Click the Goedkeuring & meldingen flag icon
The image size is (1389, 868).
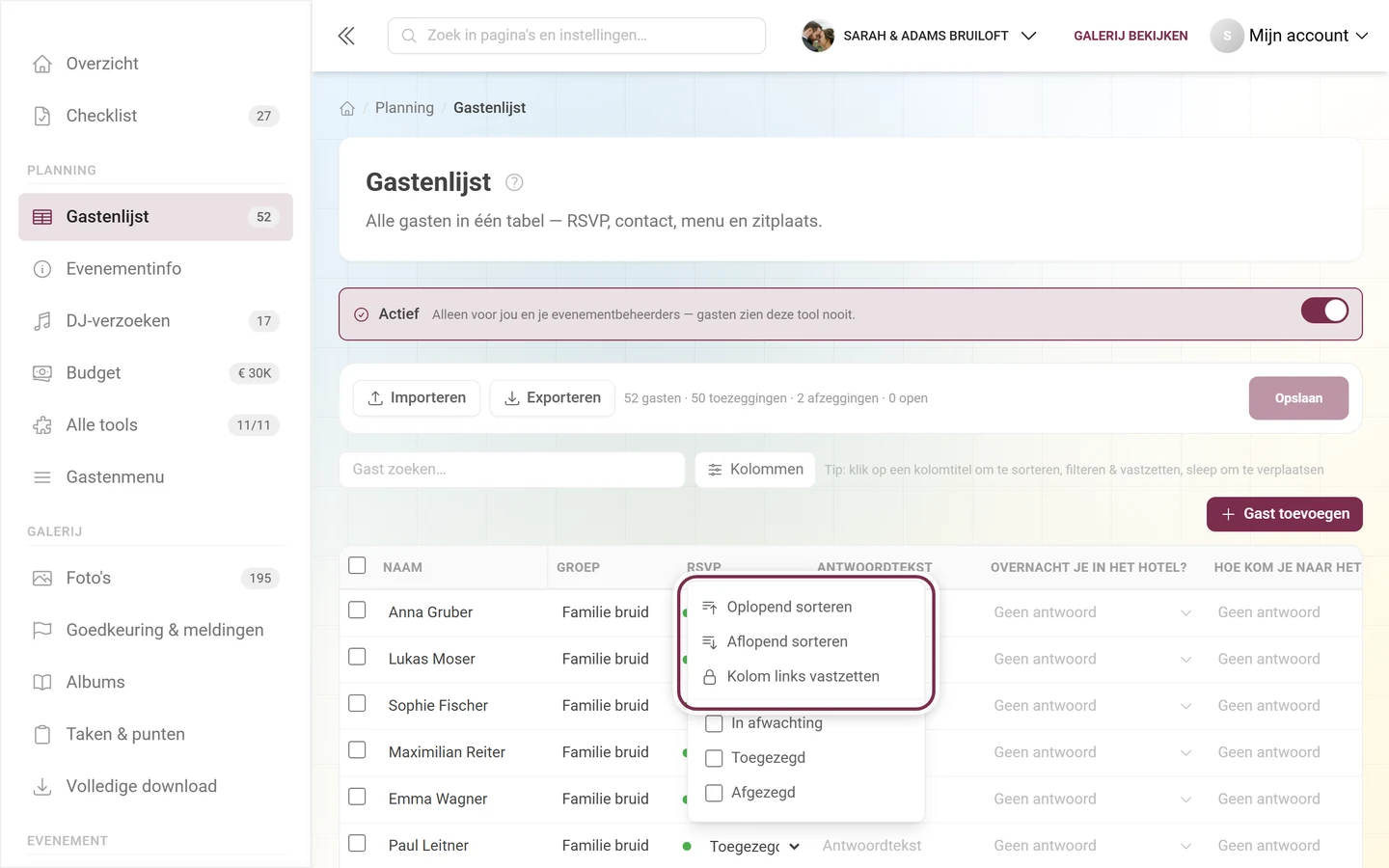pyautogui.click(x=42, y=631)
